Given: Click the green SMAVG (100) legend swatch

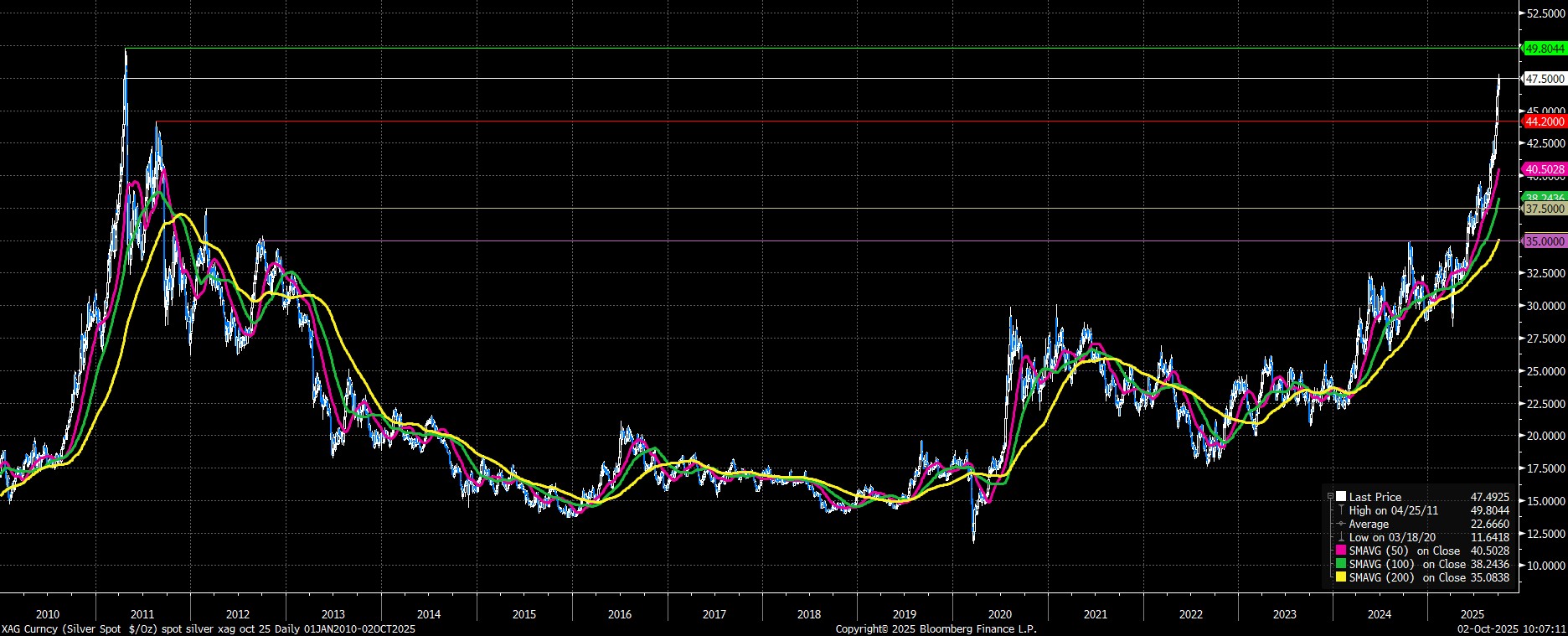Looking at the screenshot, I should [x=1341, y=565].
